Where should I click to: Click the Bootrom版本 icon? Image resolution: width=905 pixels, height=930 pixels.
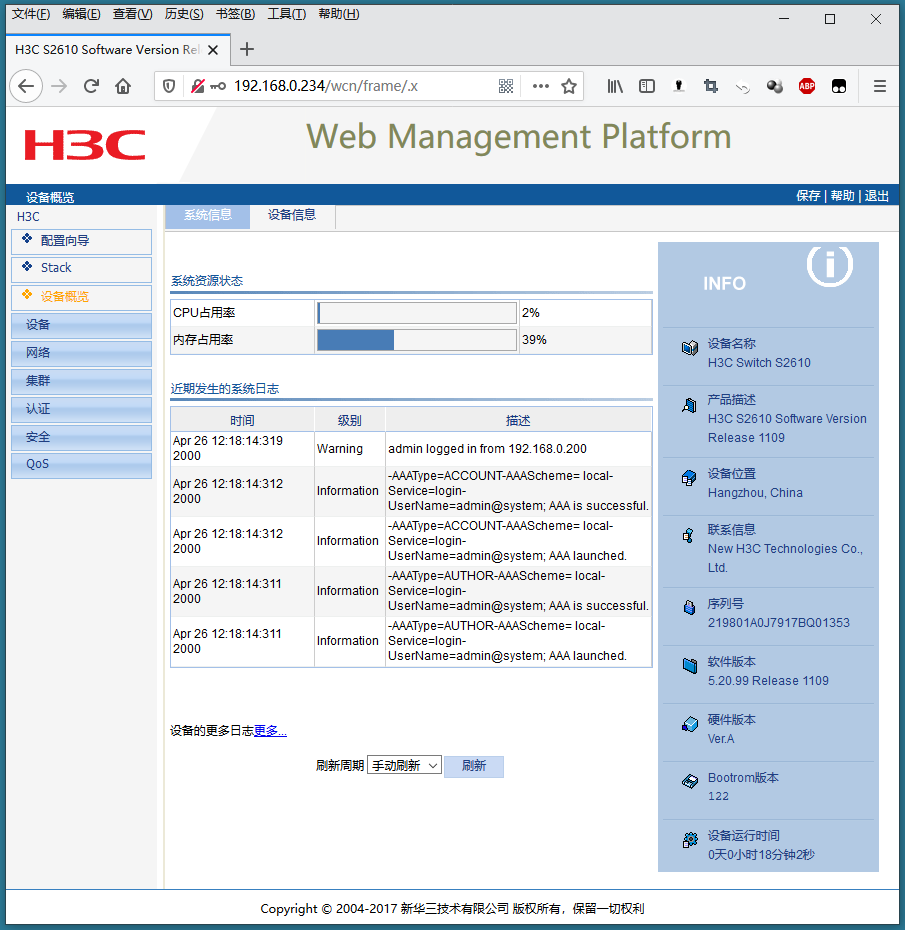pos(690,778)
